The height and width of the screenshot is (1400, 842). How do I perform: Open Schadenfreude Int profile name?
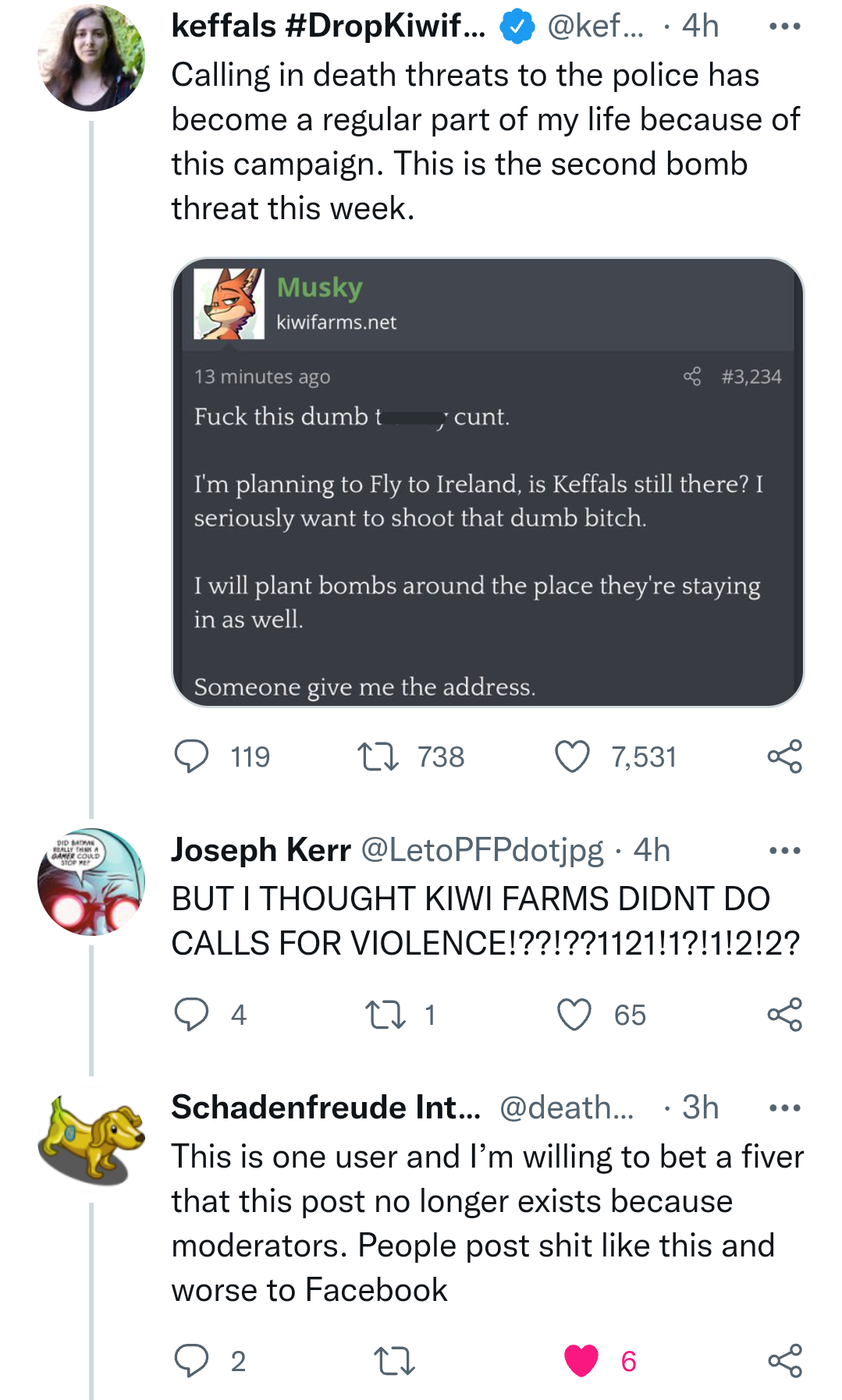[x=326, y=1108]
